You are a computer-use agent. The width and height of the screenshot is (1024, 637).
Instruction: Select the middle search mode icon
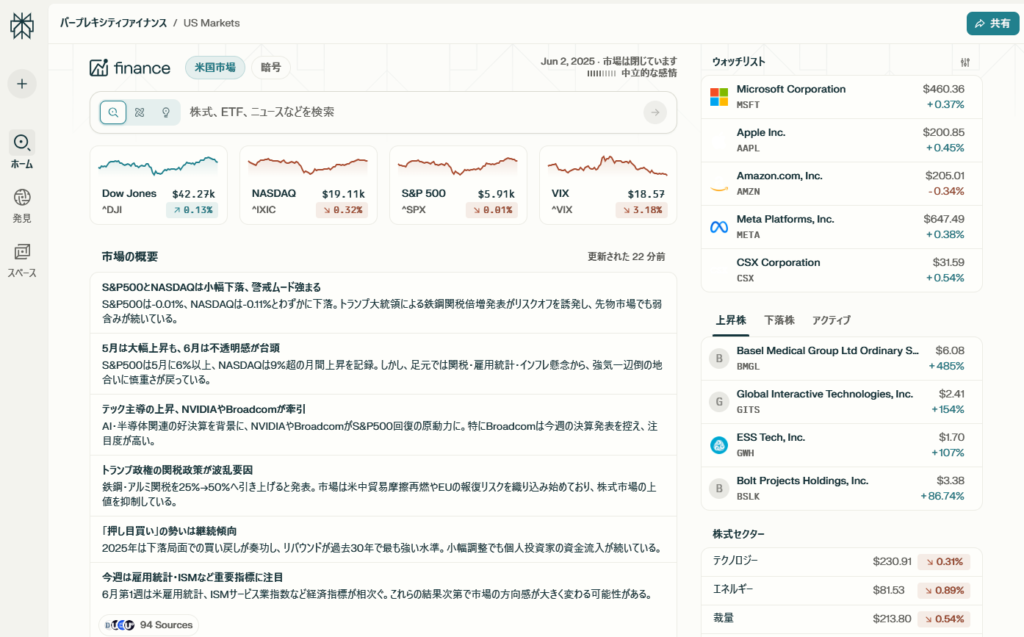[140, 112]
